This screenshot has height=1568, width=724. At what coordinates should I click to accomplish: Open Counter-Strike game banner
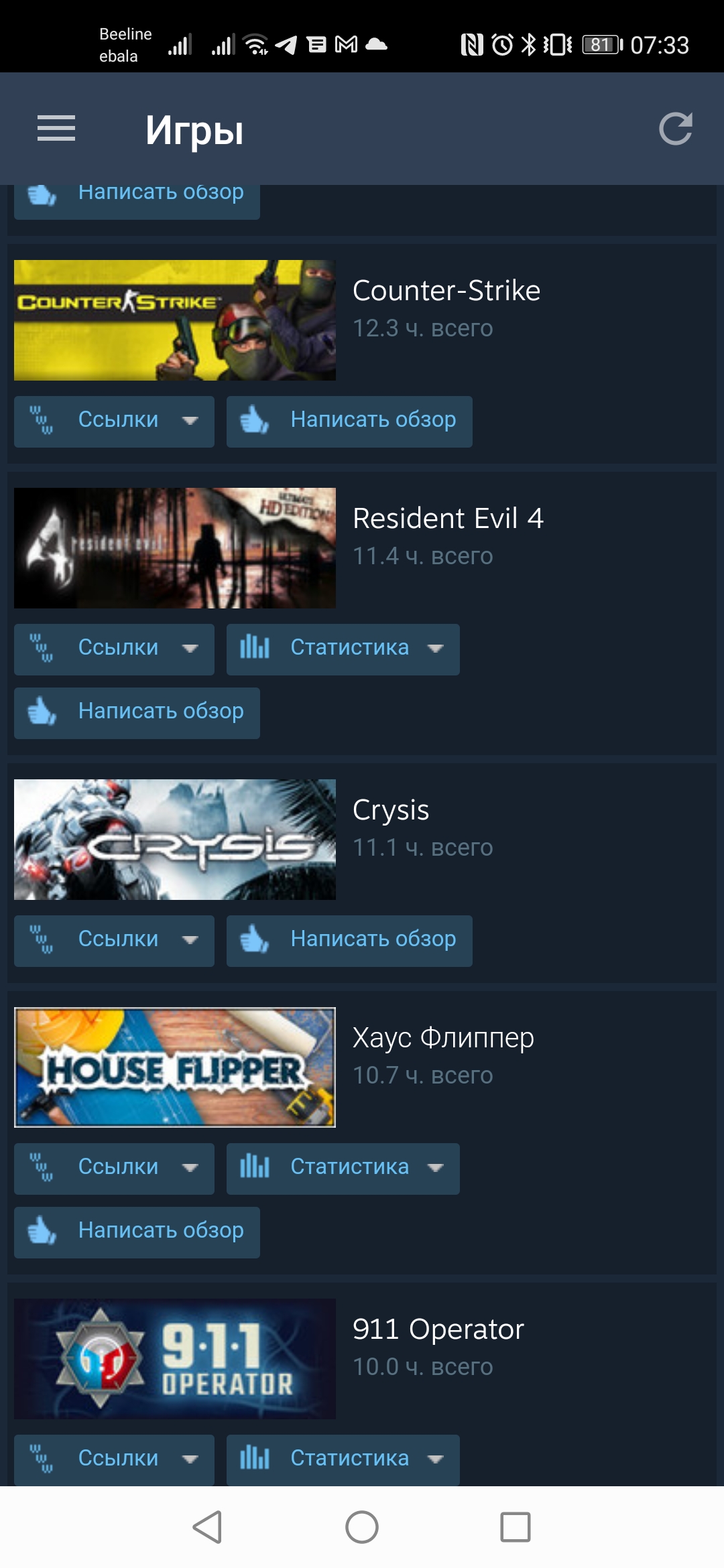(x=175, y=320)
